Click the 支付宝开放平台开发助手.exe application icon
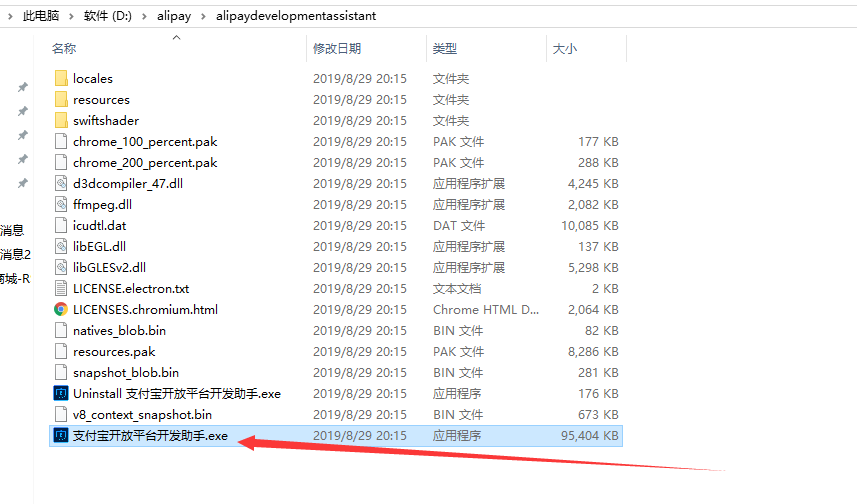Screen dimensions: 857x504 61,435
